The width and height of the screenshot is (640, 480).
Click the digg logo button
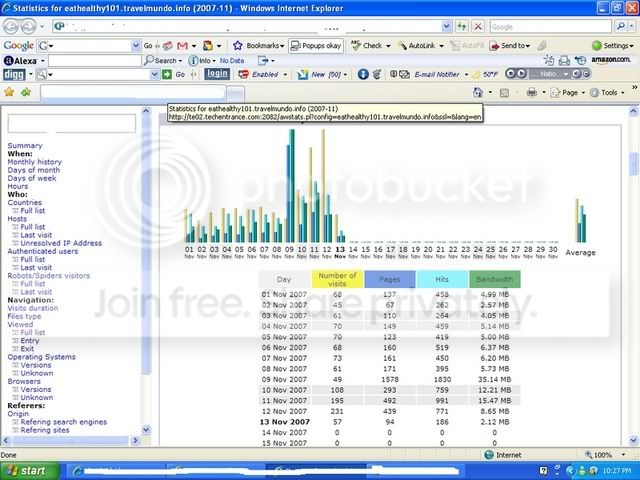pyautogui.click(x=14, y=74)
